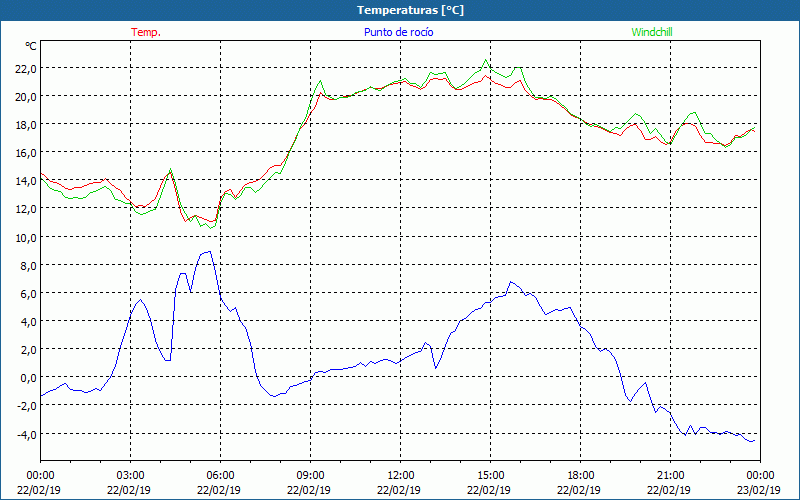Click the 2,0 y-axis value

coord(28,349)
